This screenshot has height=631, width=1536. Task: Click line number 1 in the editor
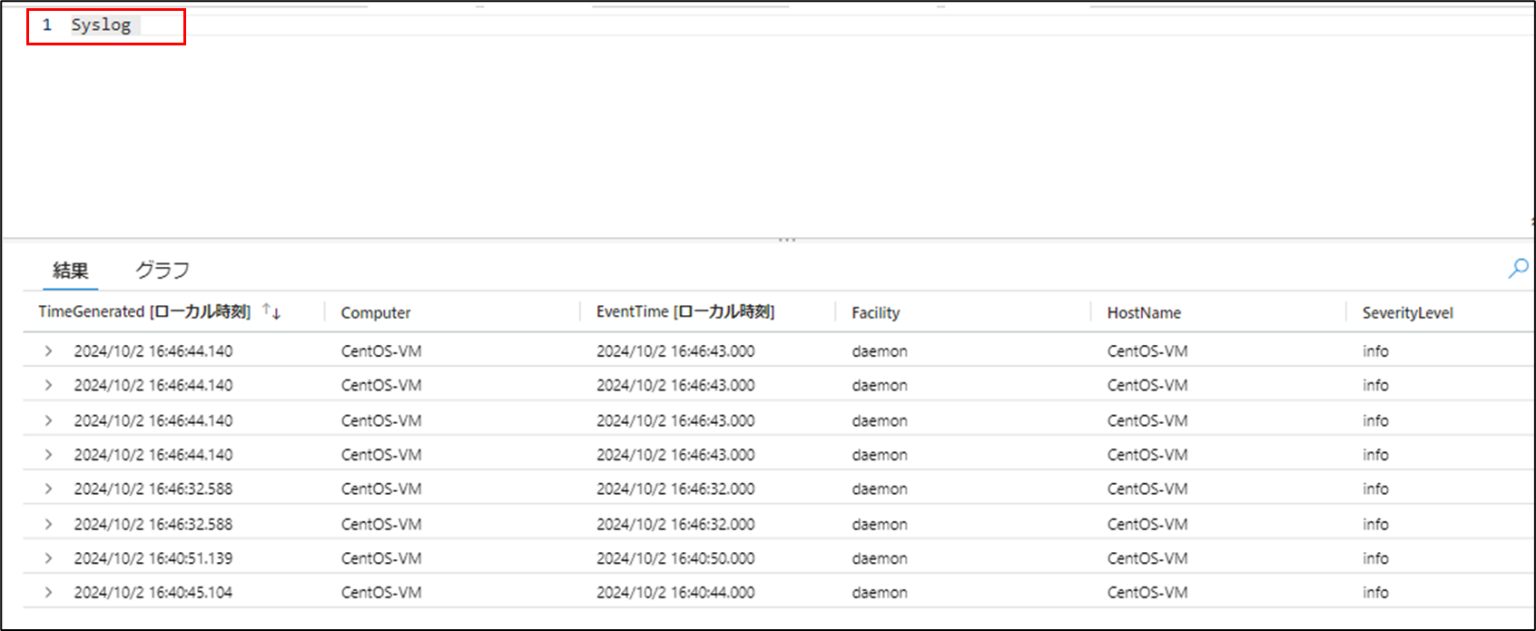[x=46, y=24]
